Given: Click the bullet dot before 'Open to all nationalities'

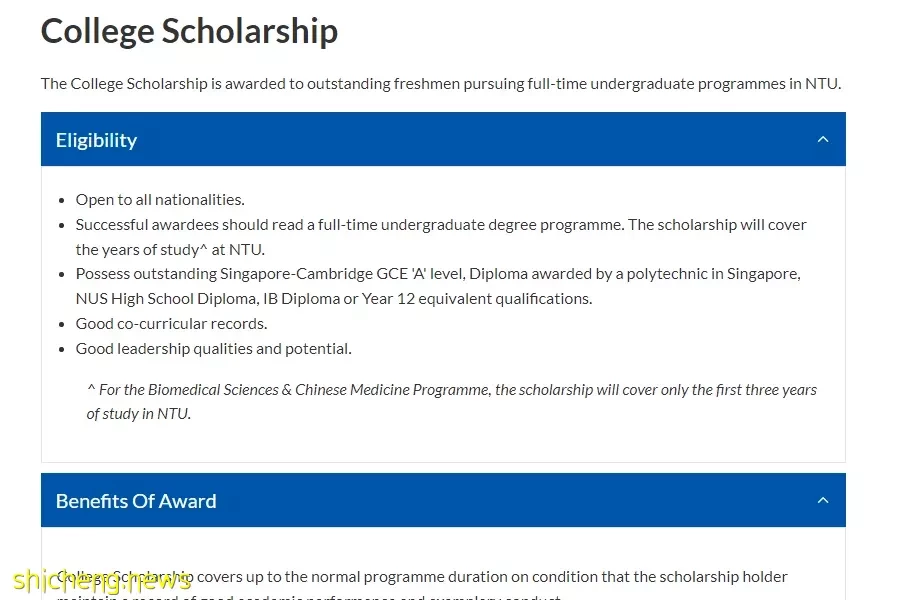Looking at the screenshot, I should pyautogui.click(x=61, y=200).
